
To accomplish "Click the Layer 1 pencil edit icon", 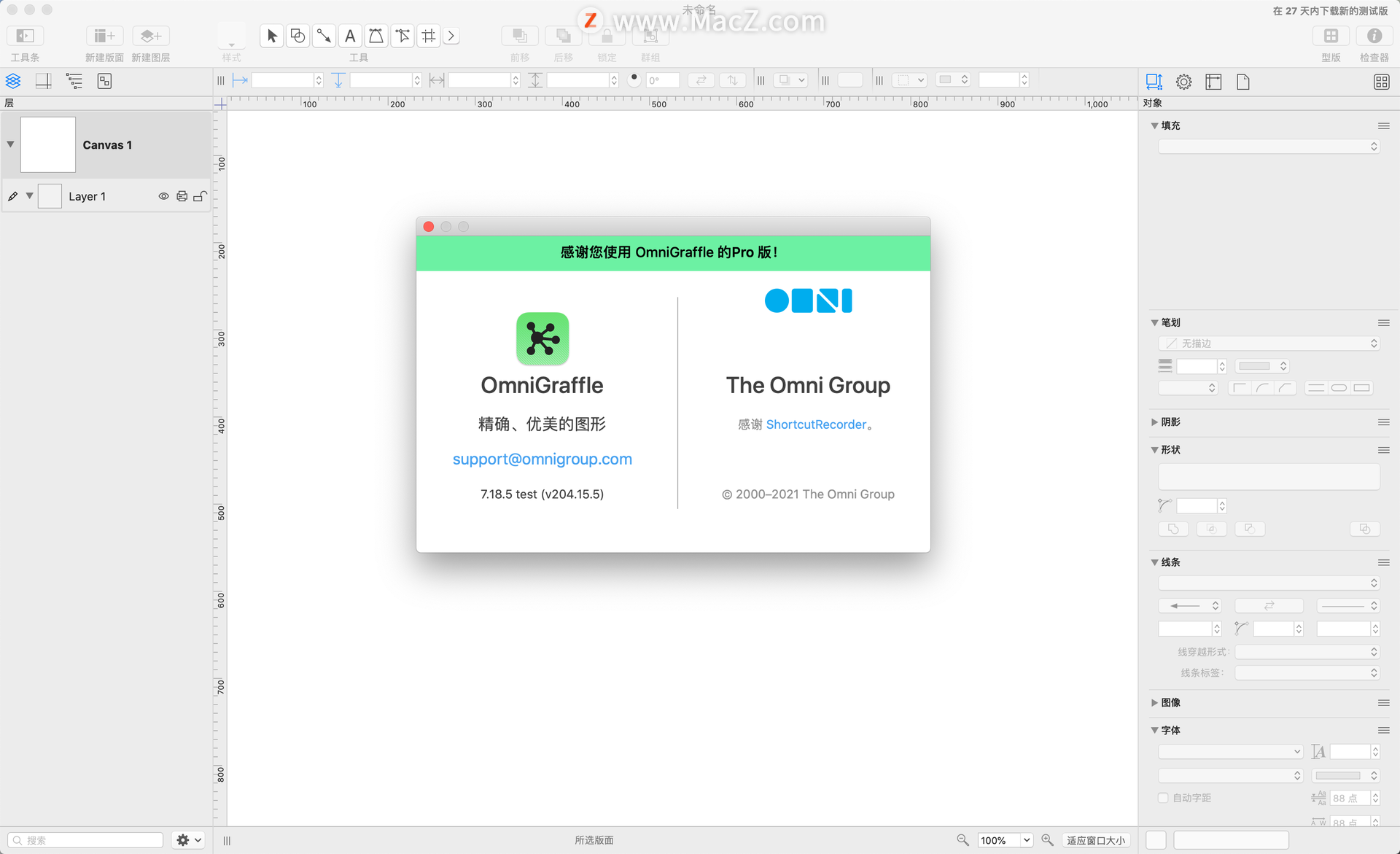I will point(12,196).
